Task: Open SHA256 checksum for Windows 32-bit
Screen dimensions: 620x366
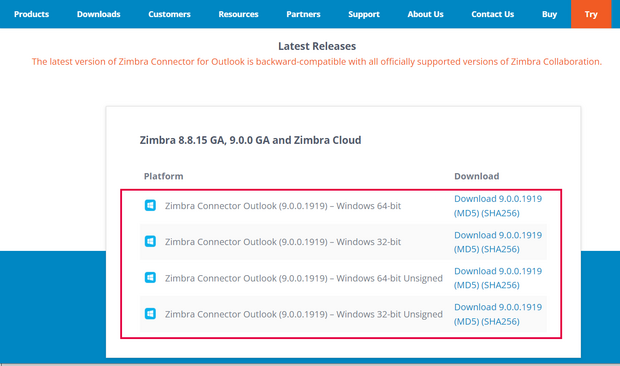Action: click(500, 249)
